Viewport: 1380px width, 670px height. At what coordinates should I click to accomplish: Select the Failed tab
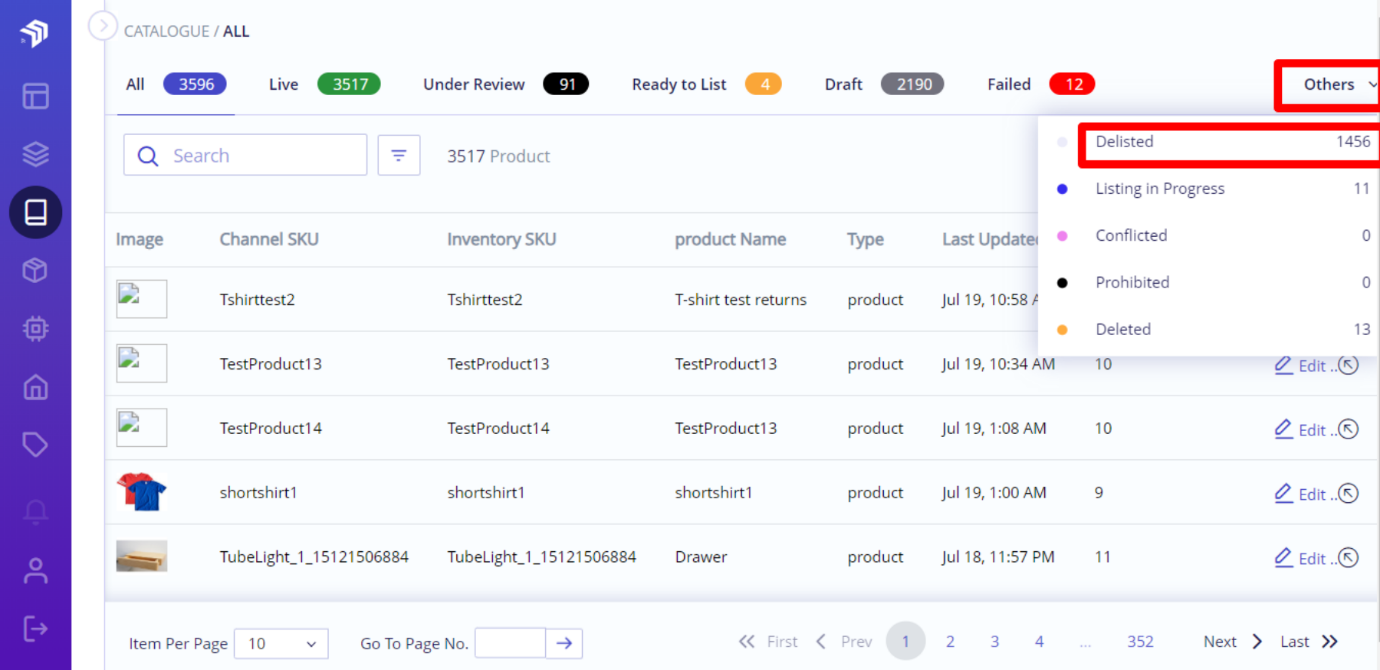pyautogui.click(x=1041, y=84)
